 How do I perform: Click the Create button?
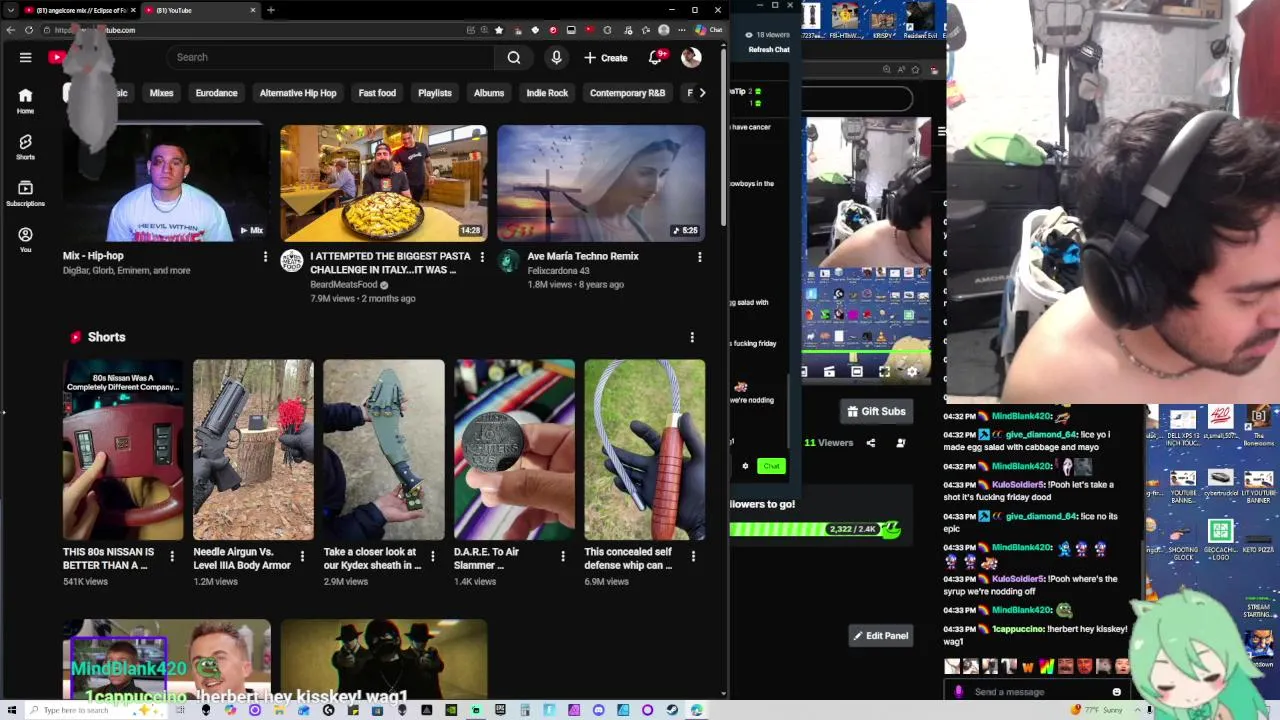[606, 57]
